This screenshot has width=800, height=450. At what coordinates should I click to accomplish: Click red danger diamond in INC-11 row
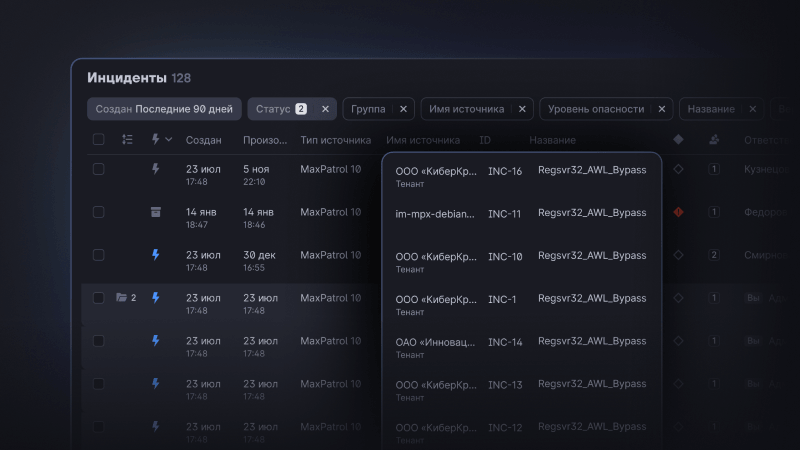click(678, 212)
